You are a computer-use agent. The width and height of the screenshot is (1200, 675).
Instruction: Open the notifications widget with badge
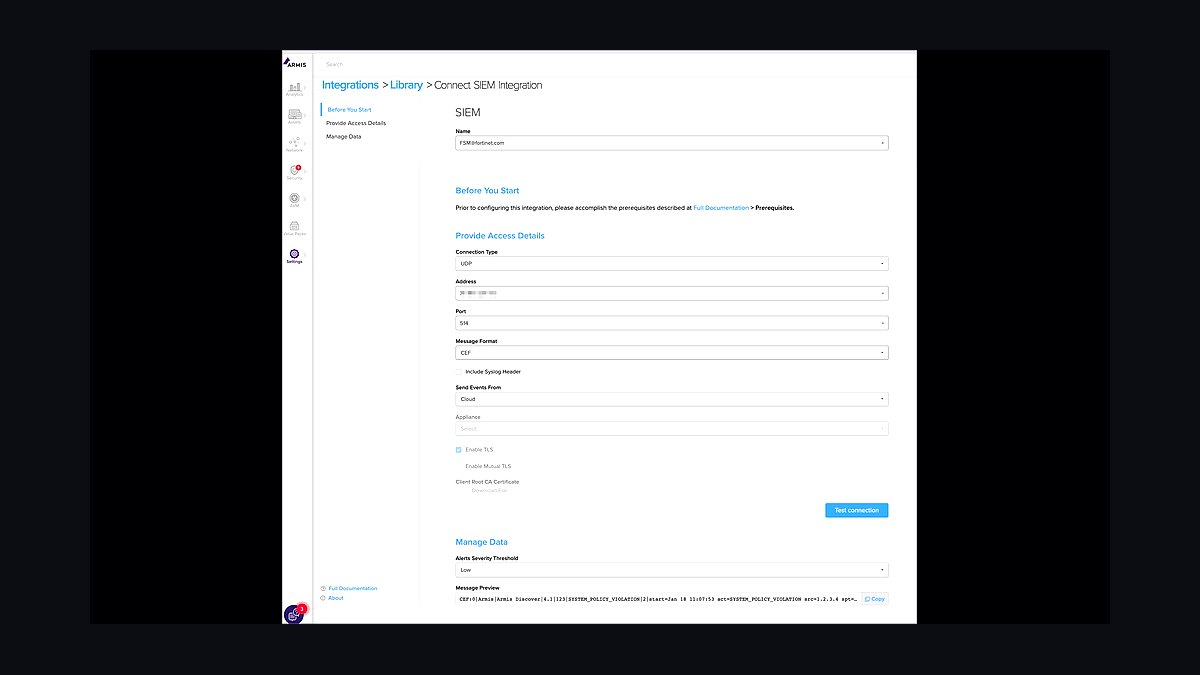coord(294,614)
